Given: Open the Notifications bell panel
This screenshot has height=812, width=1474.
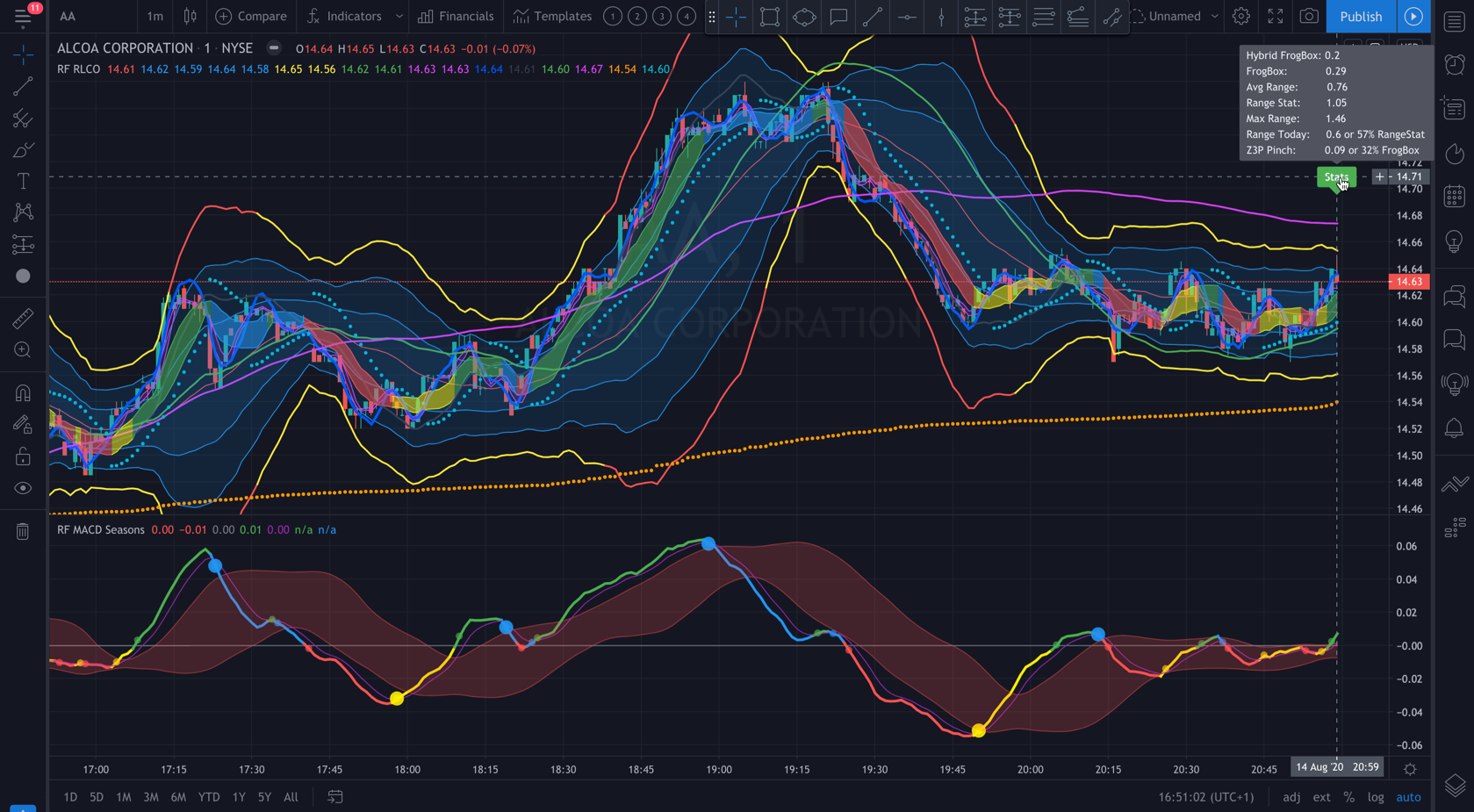Looking at the screenshot, I should pos(1453,428).
